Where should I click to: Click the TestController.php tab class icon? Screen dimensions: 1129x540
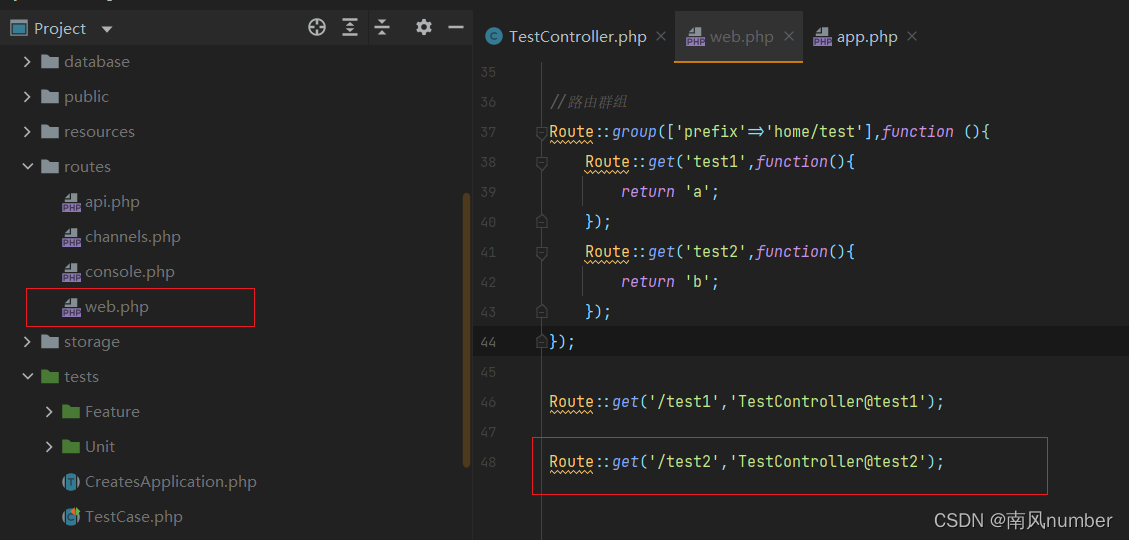[x=493, y=37]
